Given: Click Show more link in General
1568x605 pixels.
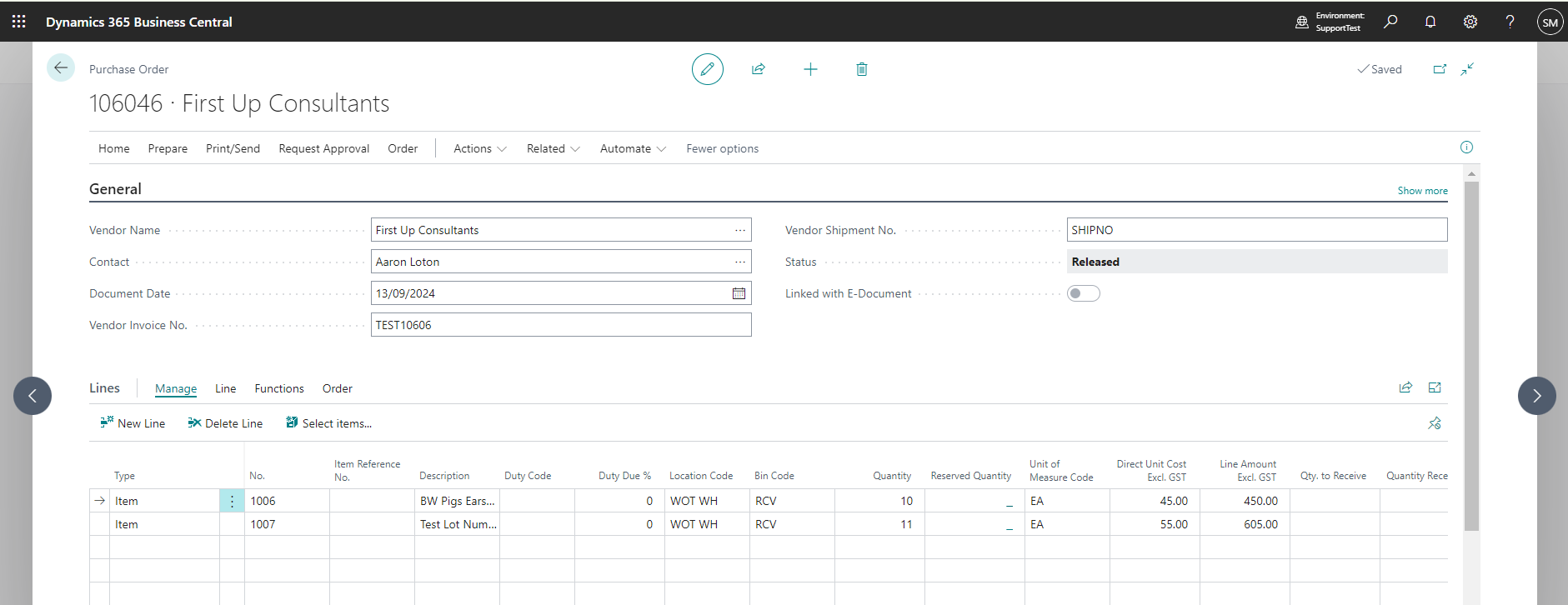Looking at the screenshot, I should tap(1422, 191).
